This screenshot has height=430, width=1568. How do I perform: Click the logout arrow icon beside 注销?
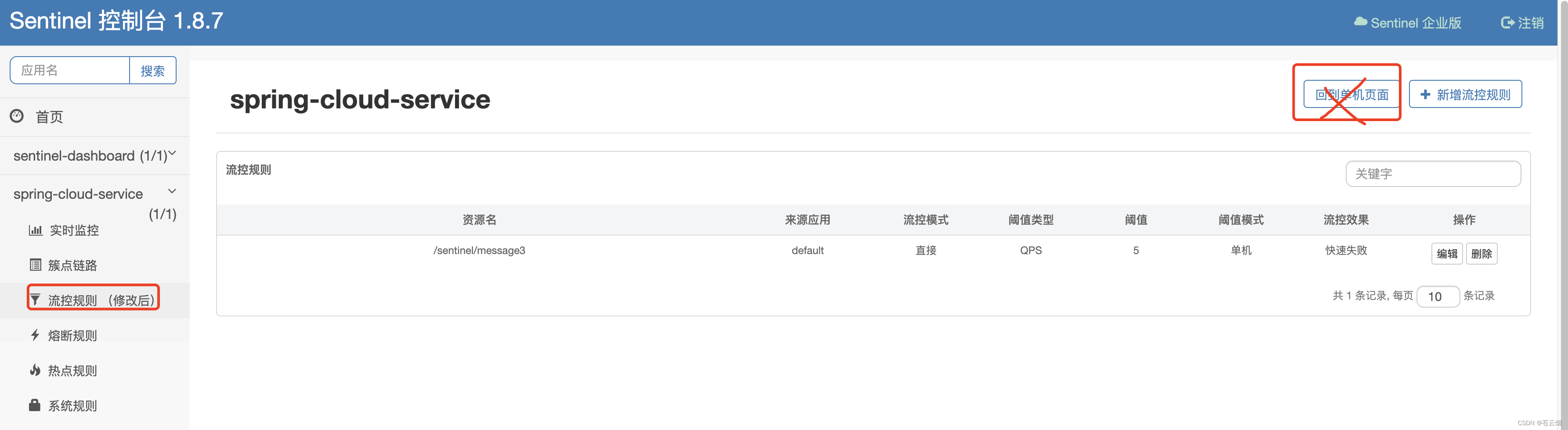point(1508,22)
